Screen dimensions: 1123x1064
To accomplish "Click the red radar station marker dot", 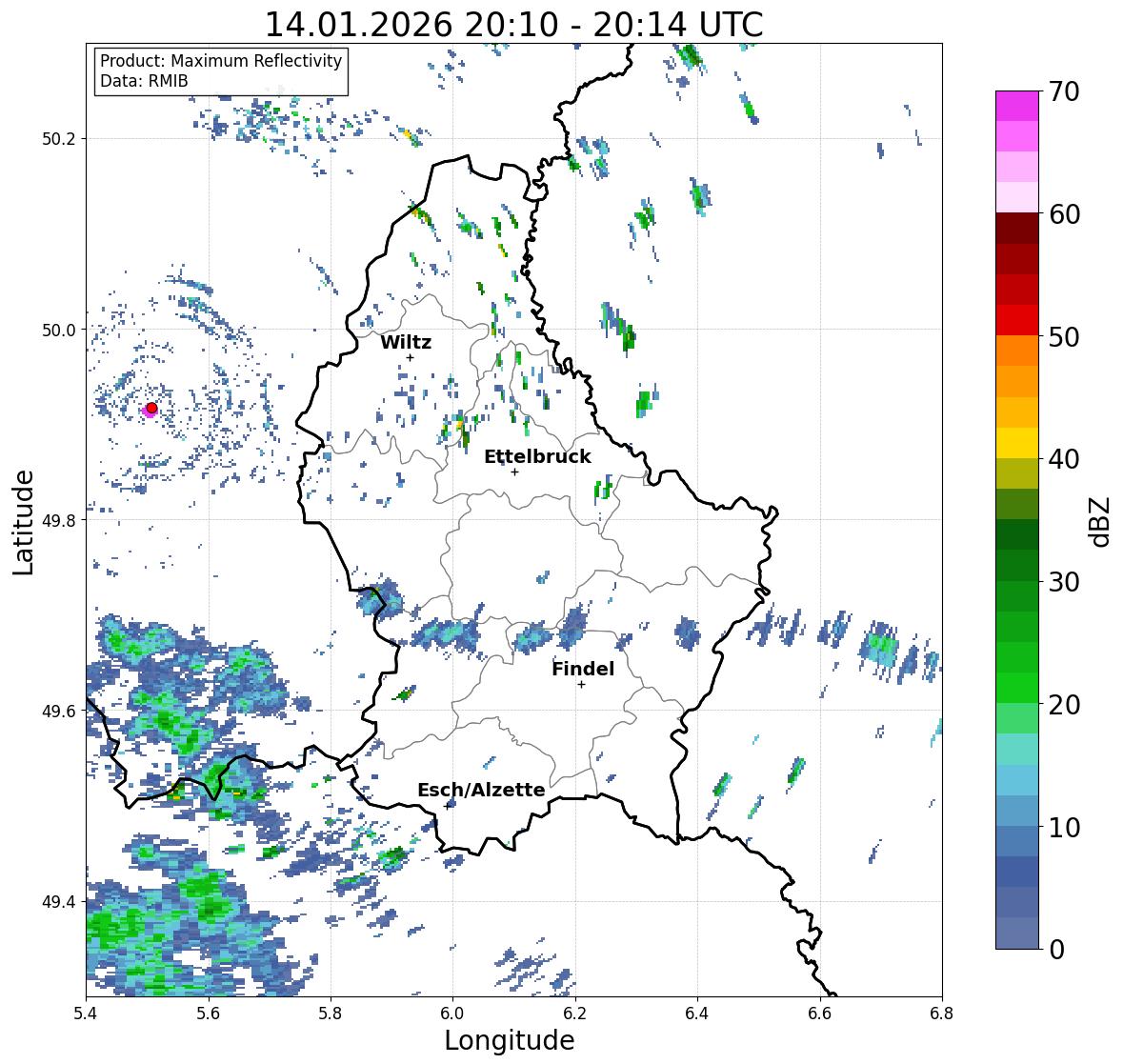I will tap(151, 408).
